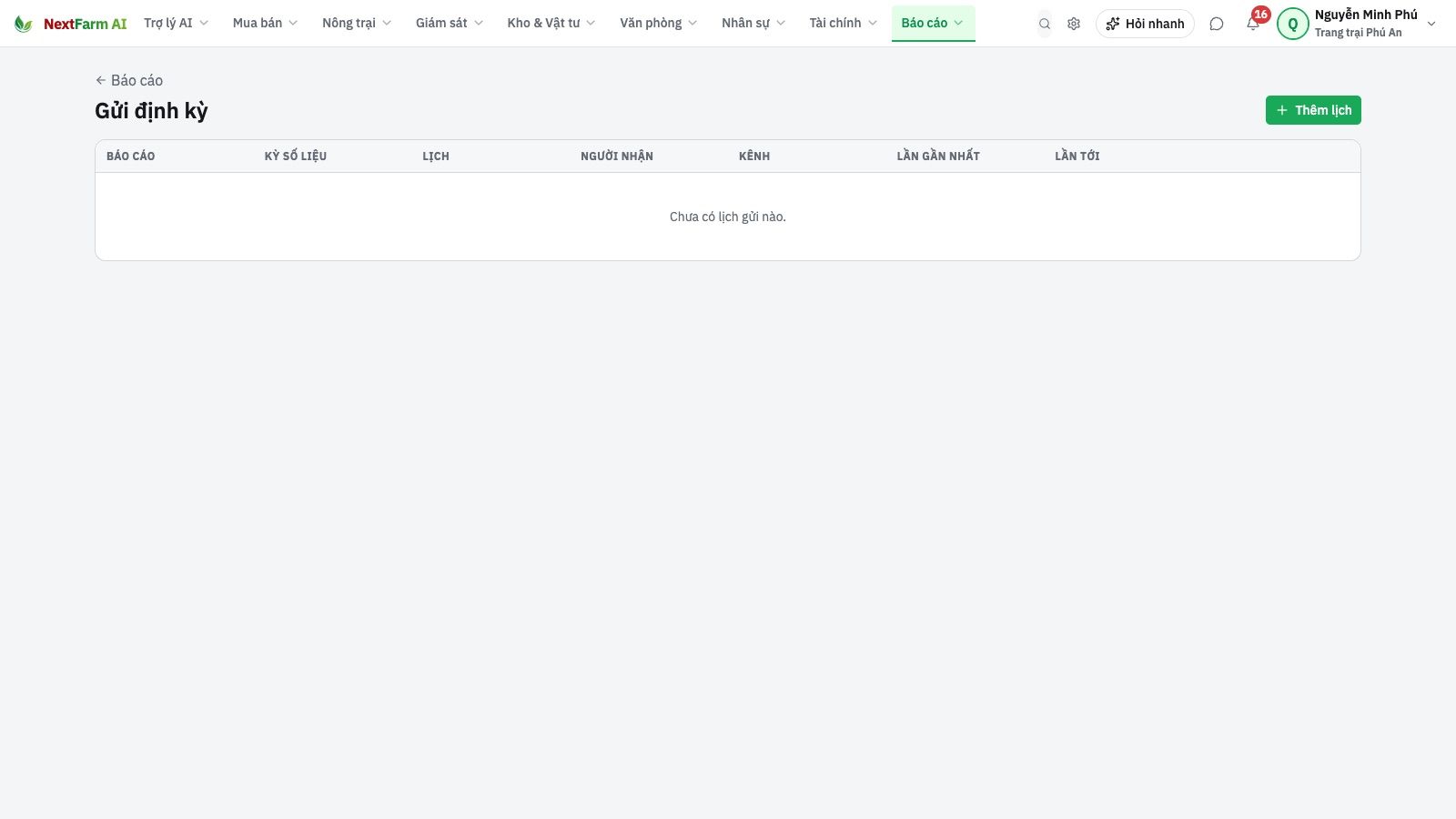Click the user avatar circle Q

(x=1293, y=24)
